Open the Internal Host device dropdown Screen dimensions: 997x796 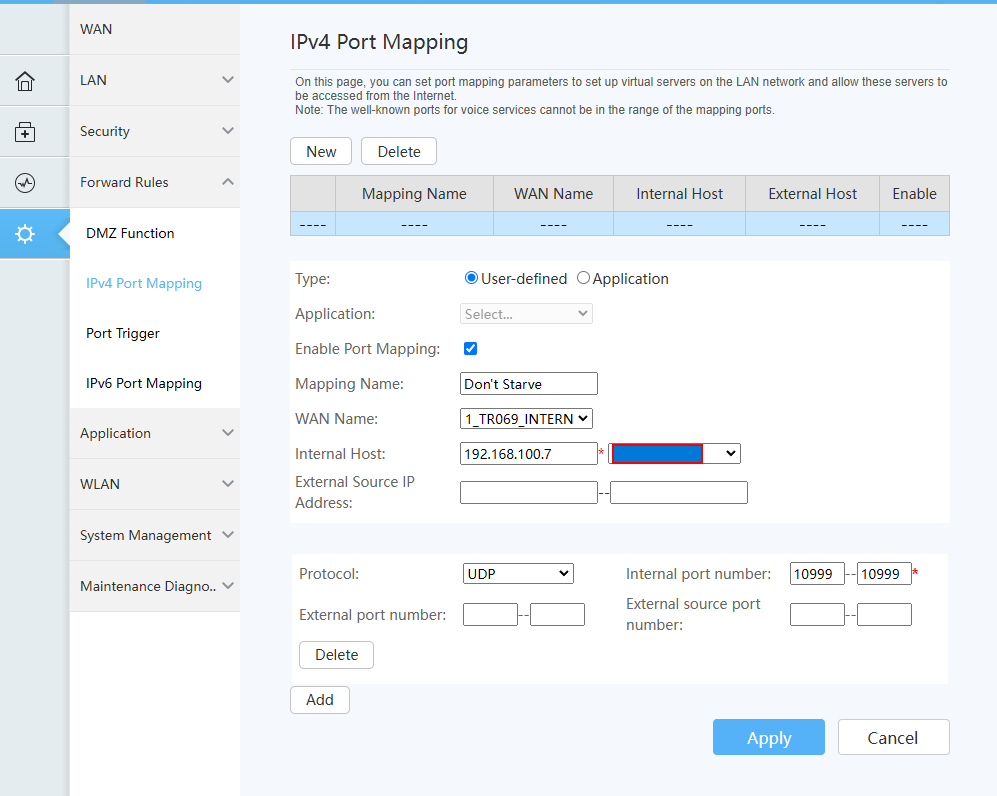675,454
